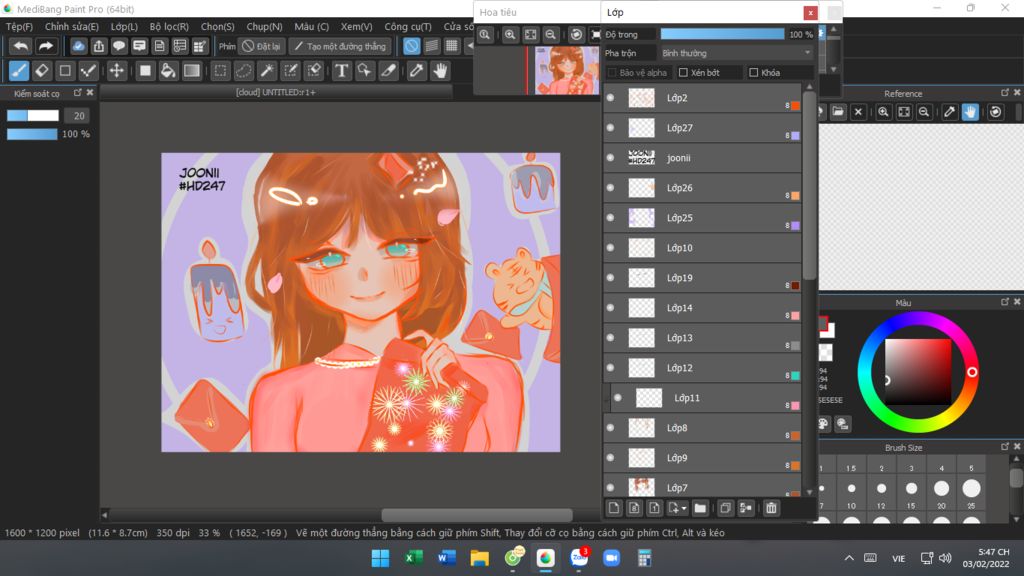Open the Lớp(L) menu

point(124,27)
